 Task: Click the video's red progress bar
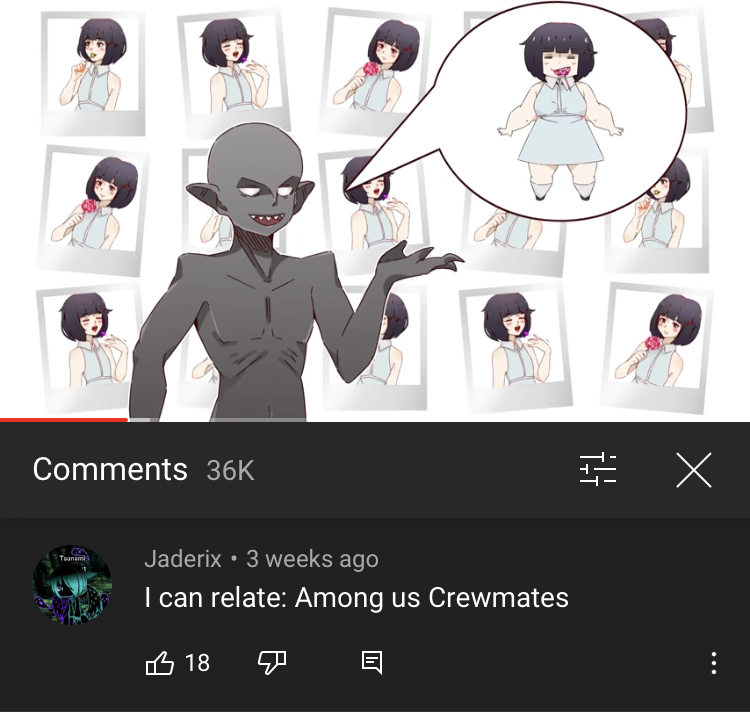(64, 420)
